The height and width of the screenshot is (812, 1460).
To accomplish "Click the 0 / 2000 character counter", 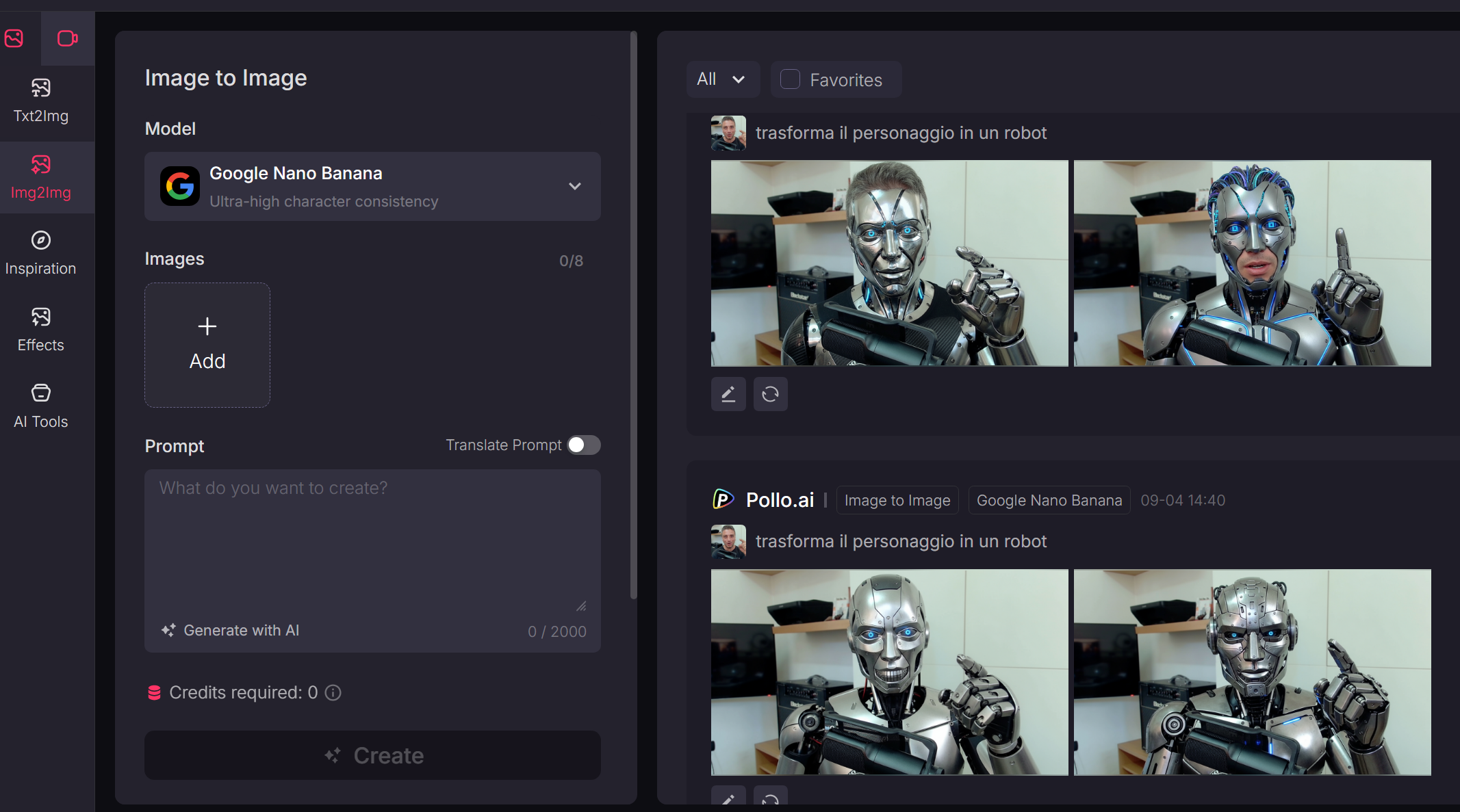I will click(x=556, y=631).
